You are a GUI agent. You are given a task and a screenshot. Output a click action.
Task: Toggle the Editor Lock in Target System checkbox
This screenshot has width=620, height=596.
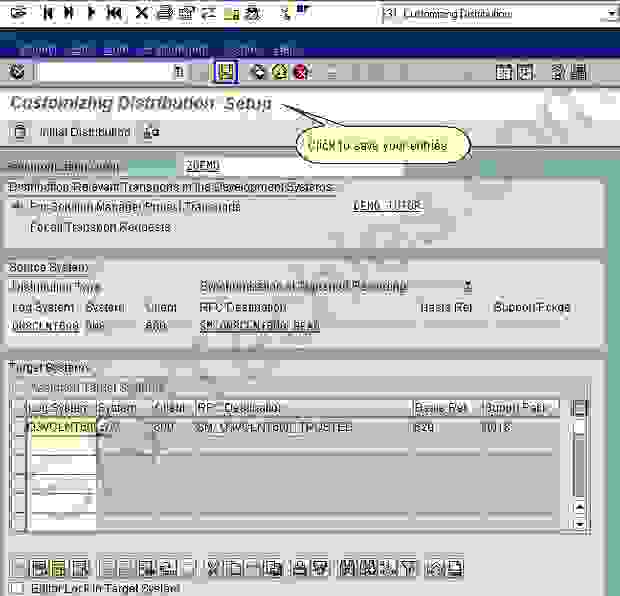coord(17,588)
